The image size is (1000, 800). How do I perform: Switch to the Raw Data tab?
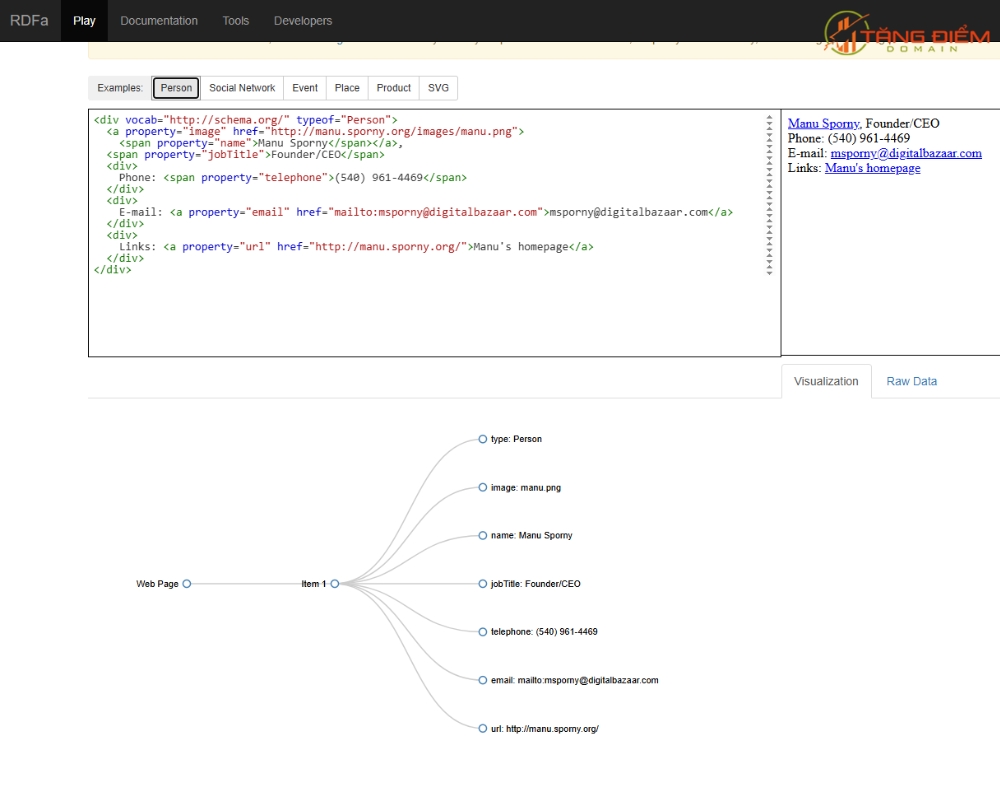(x=911, y=381)
